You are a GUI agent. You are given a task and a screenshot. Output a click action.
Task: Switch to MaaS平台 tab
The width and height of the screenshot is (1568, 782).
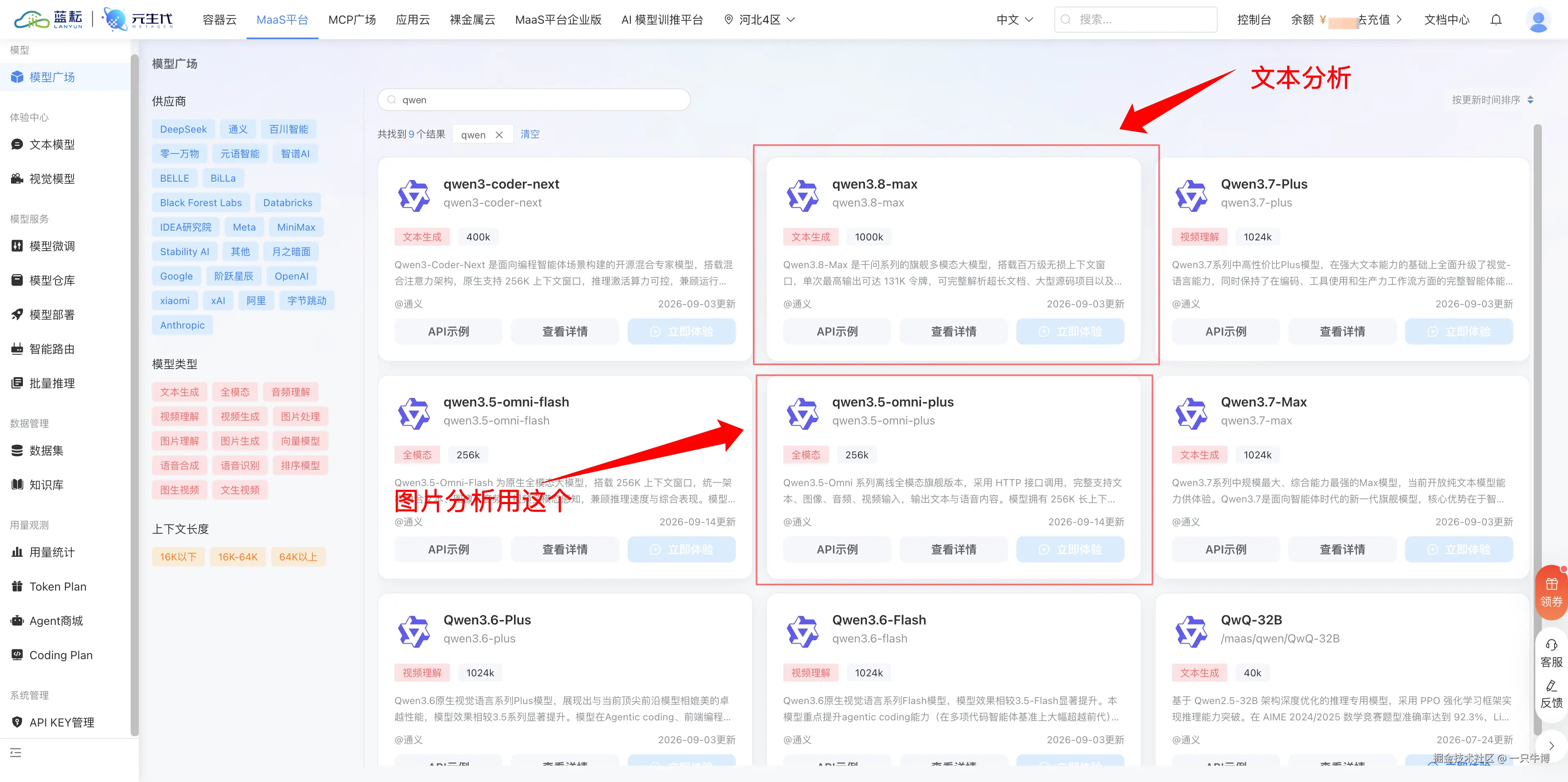coord(283,20)
